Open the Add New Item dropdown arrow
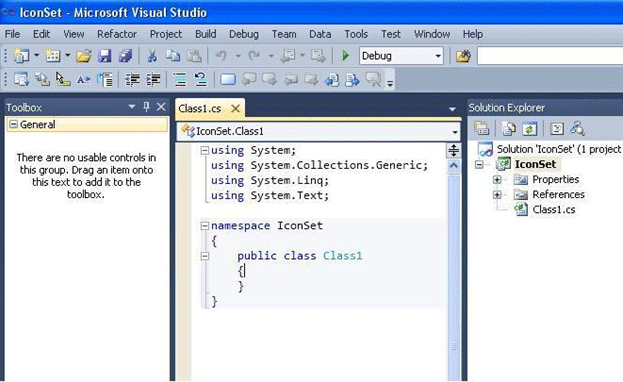The image size is (623, 382). coord(67,55)
